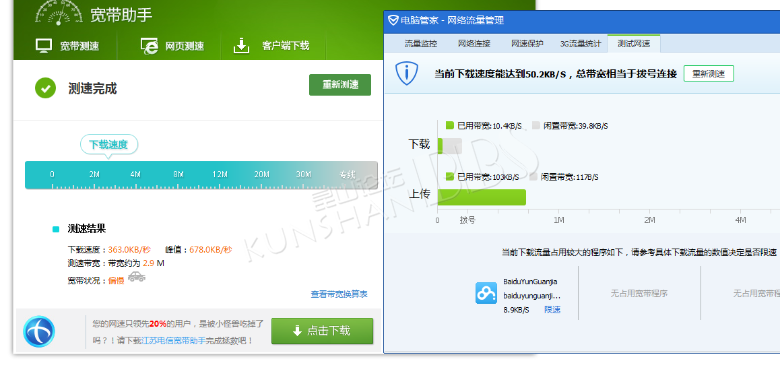This screenshot has height=389, width=780.
Task: Open the 江苏电信宽带助手 link
Action: coord(173,340)
